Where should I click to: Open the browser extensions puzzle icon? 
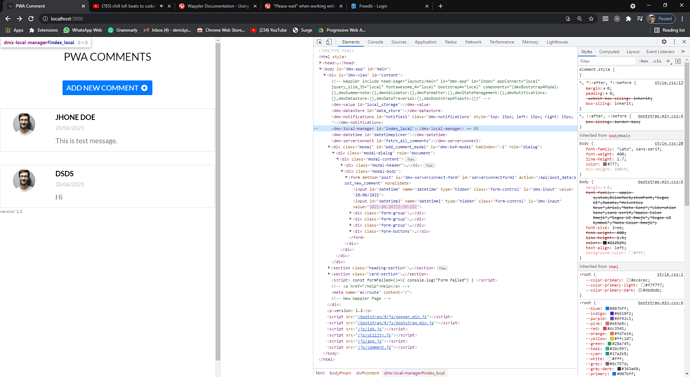click(x=628, y=18)
